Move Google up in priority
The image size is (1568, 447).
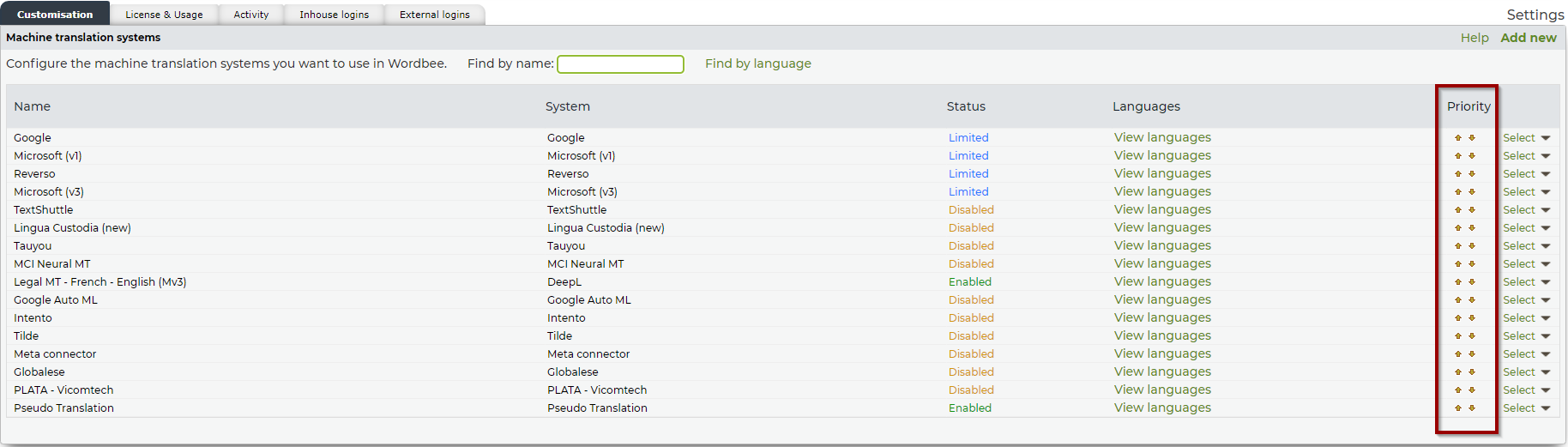click(1457, 138)
